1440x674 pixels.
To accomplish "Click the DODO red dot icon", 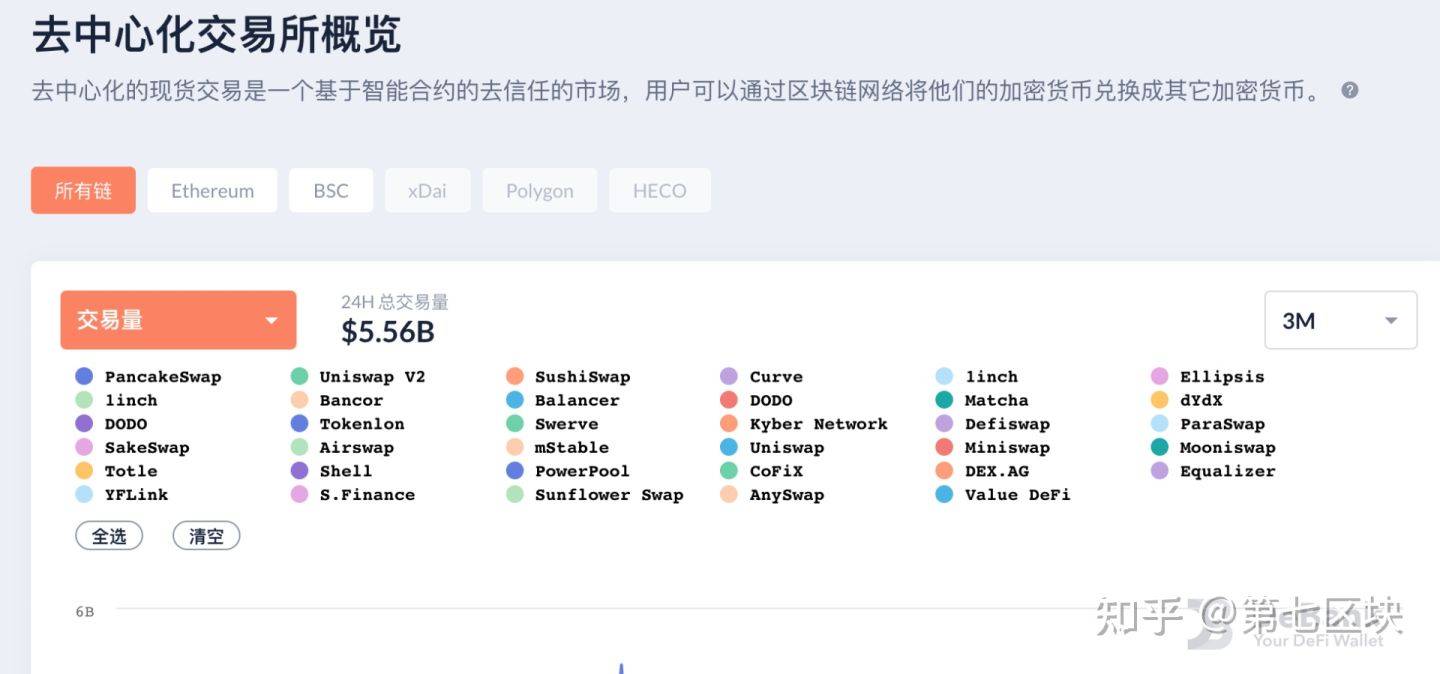I will (729, 400).
